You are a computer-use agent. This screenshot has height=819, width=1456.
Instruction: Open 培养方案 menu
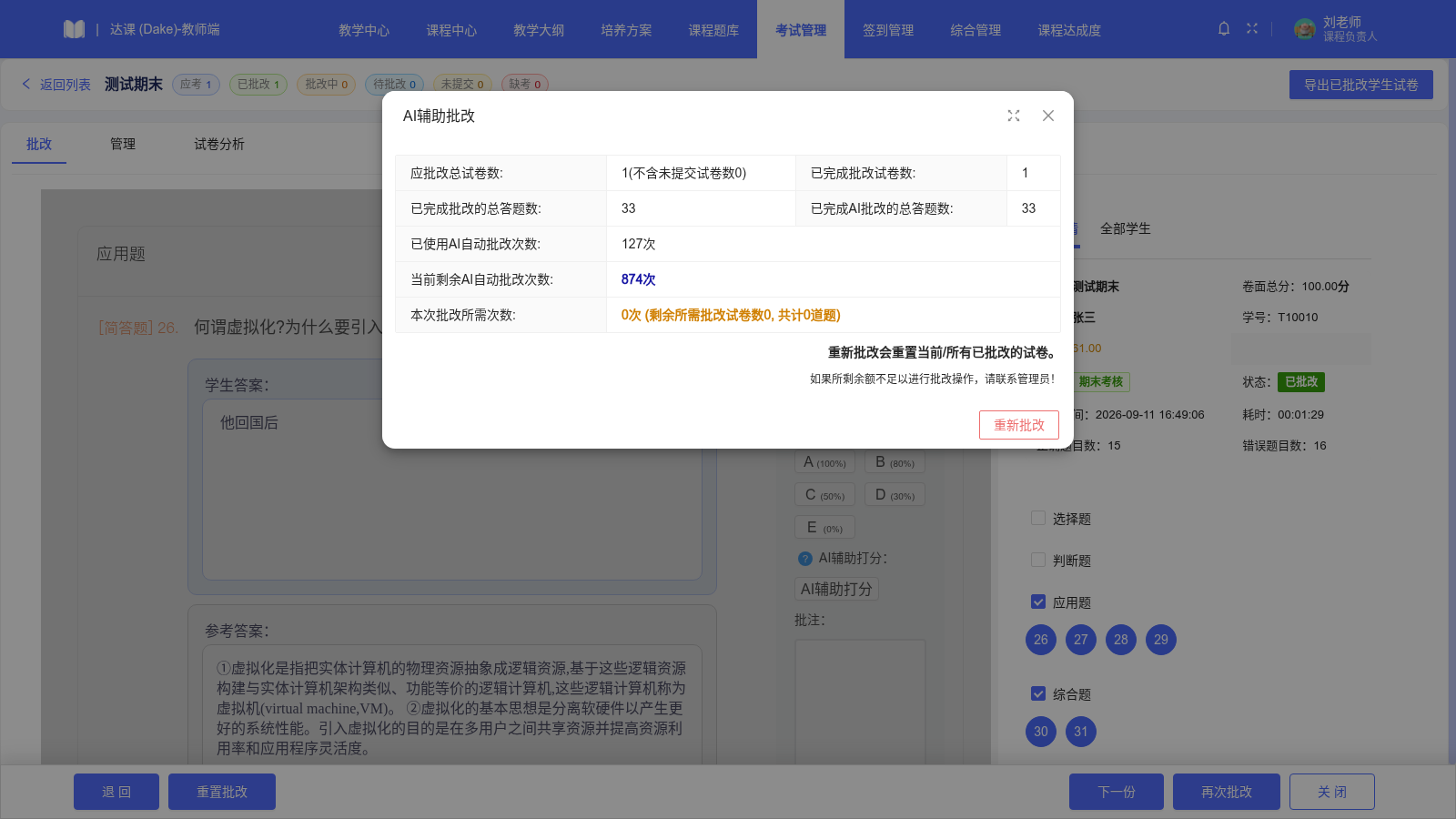[x=626, y=30]
